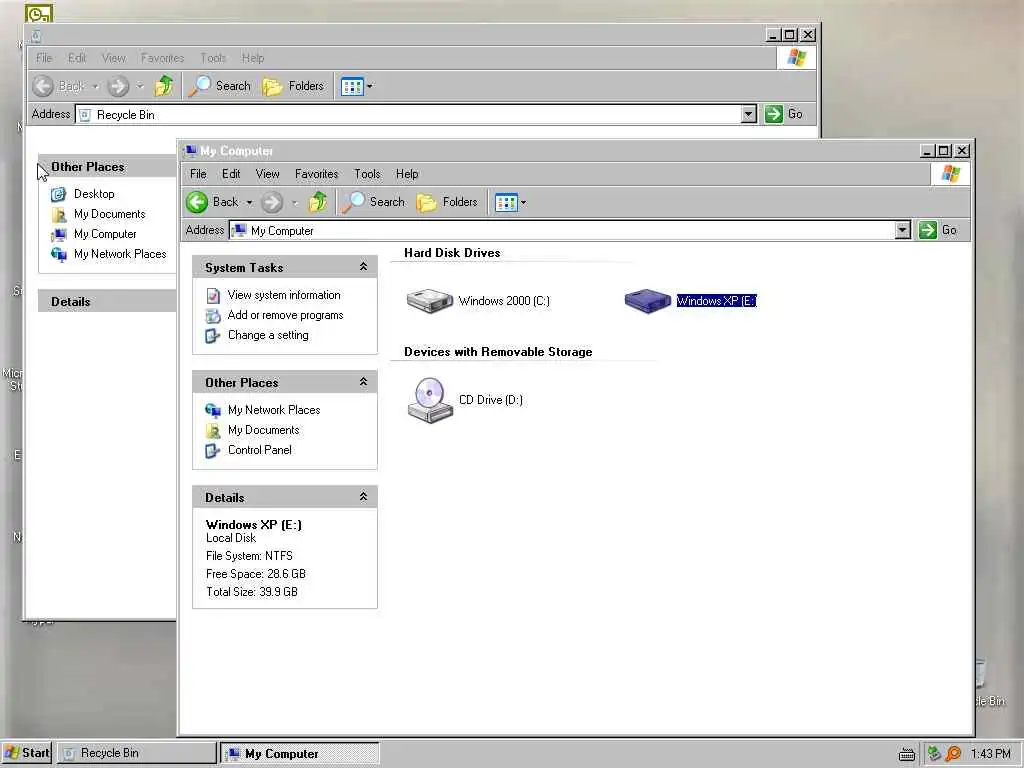
Task: Go up one folder level in My Computer
Action: point(318,202)
